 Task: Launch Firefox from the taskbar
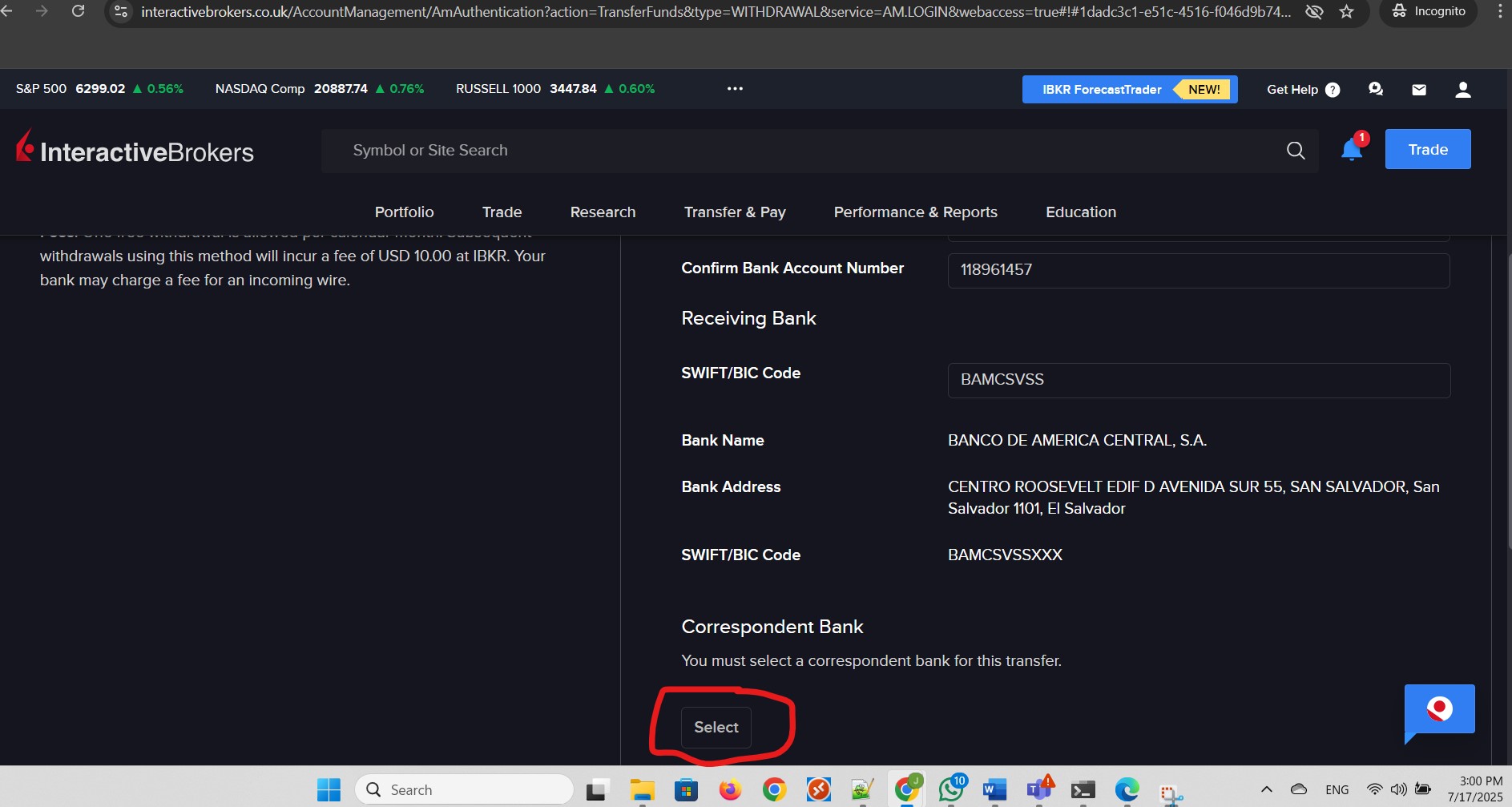[730, 789]
